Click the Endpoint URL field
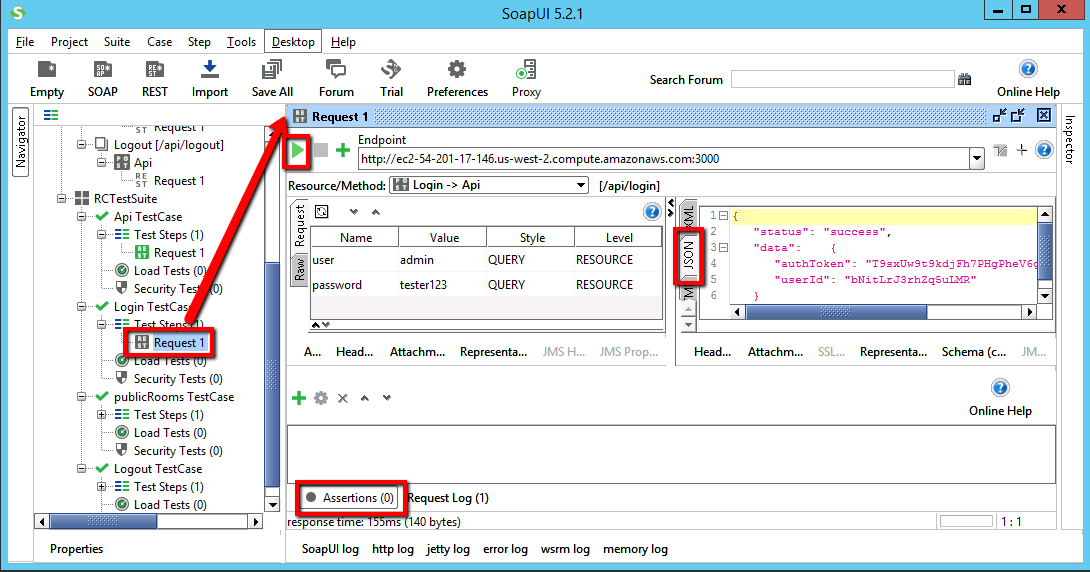The height and width of the screenshot is (572, 1090). click(664, 159)
